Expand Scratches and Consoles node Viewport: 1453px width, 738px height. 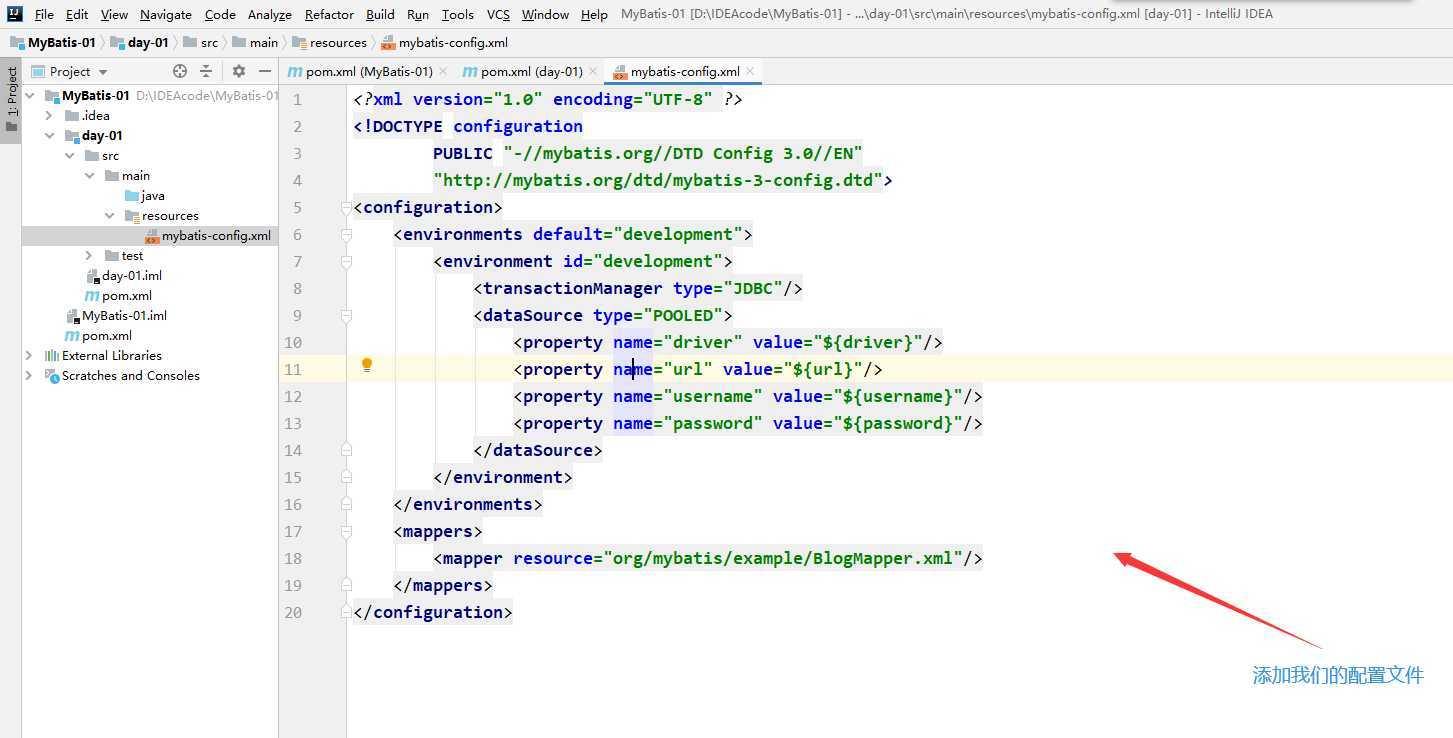(29, 376)
